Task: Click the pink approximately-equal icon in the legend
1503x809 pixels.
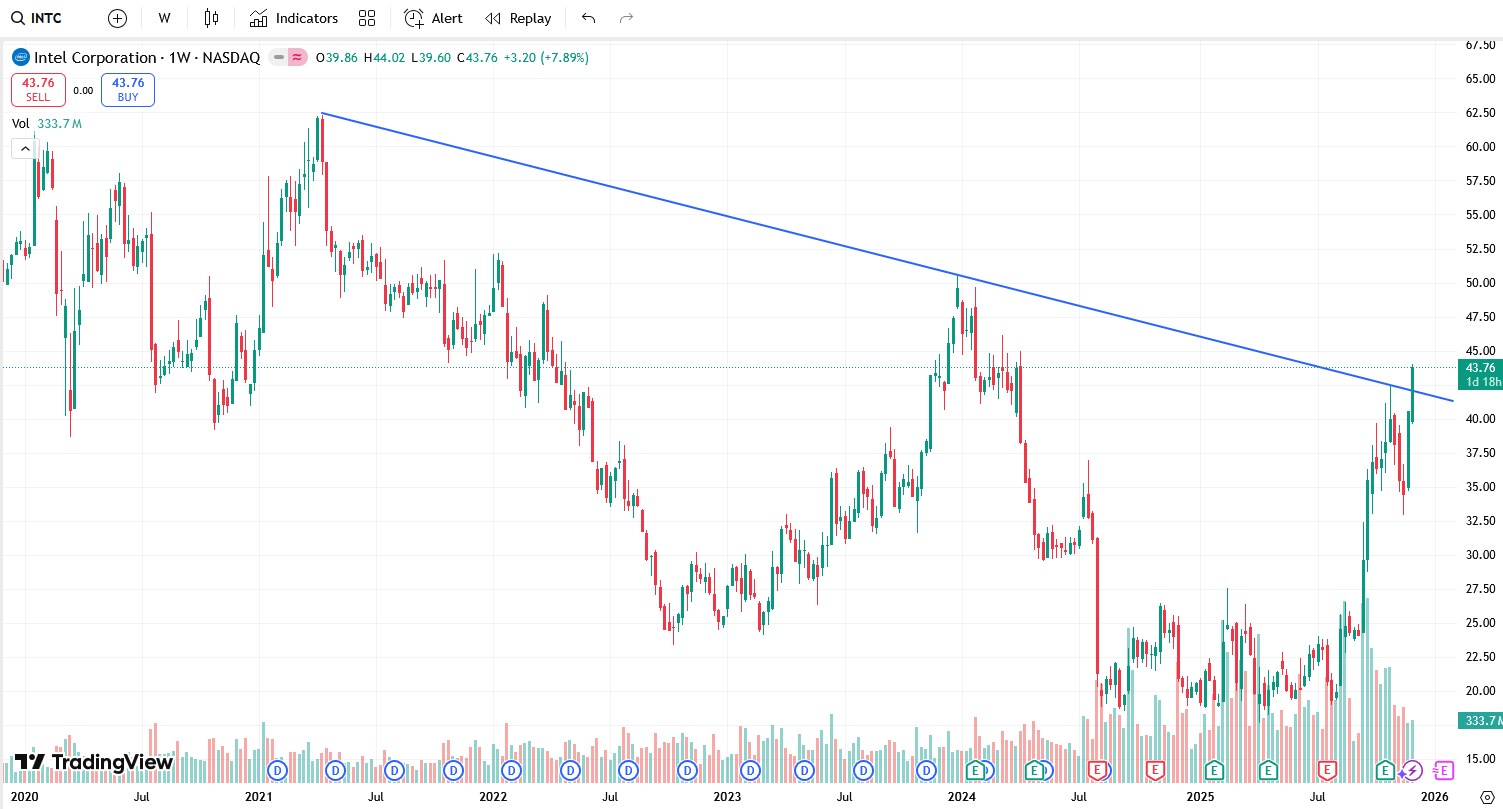Action: click(x=297, y=57)
